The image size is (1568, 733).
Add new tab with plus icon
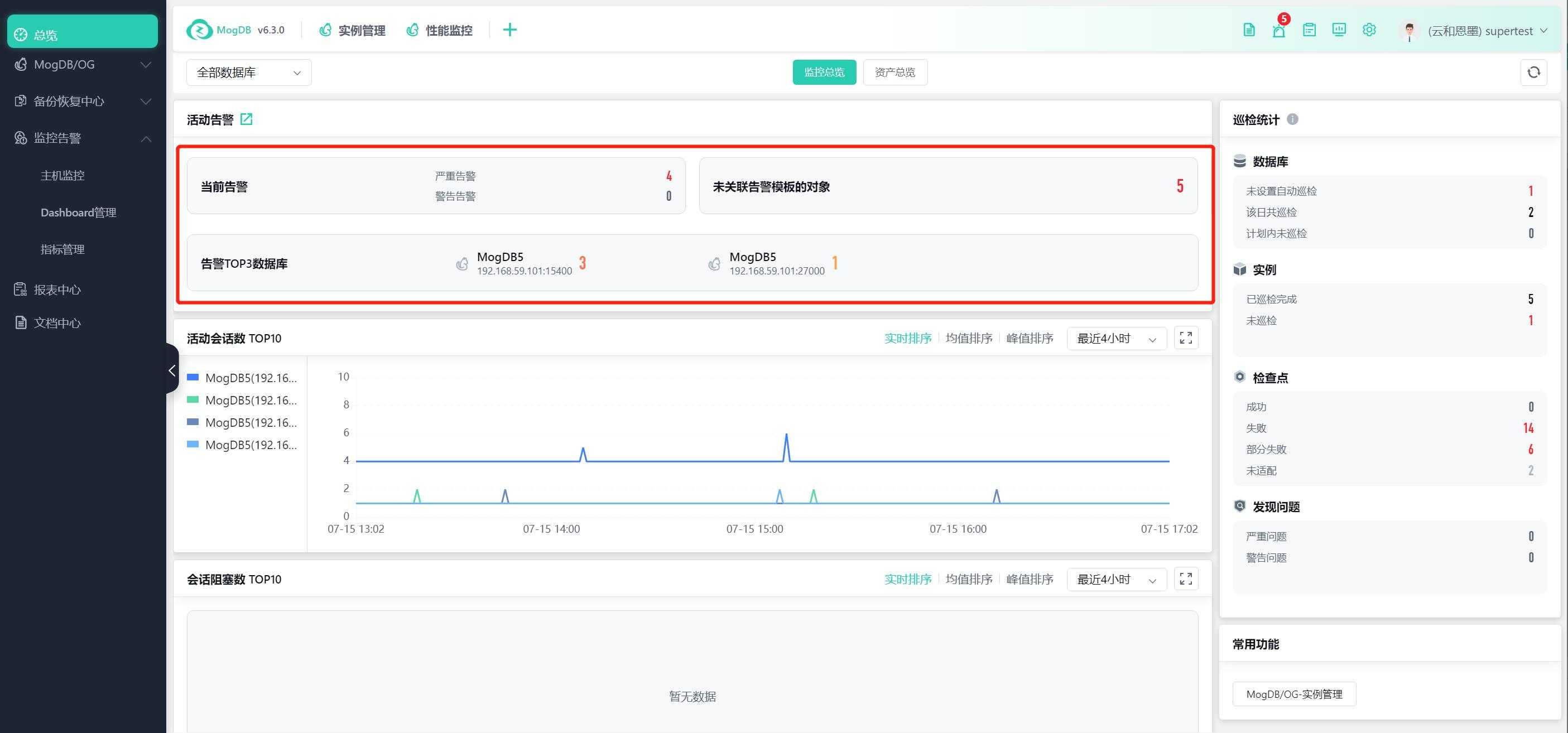(x=509, y=30)
